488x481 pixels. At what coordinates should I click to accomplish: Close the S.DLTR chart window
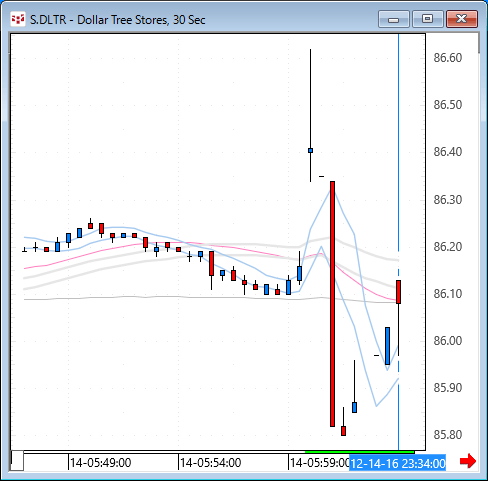pyautogui.click(x=462, y=19)
